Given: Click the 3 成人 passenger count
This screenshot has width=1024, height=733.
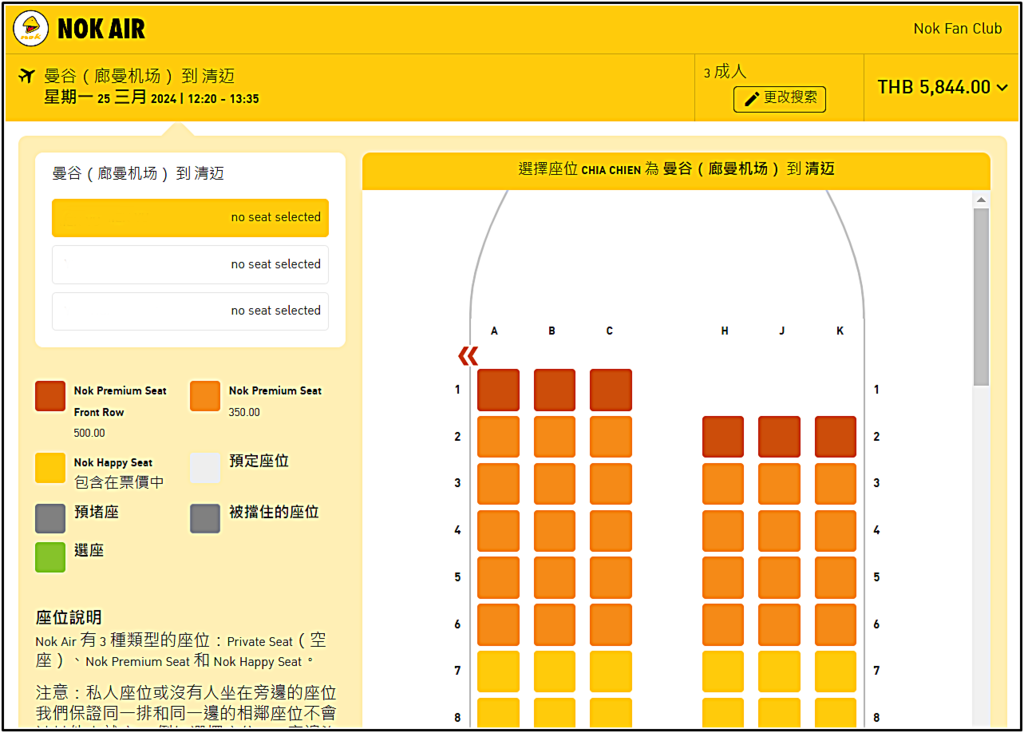Looking at the screenshot, I should point(725,72).
